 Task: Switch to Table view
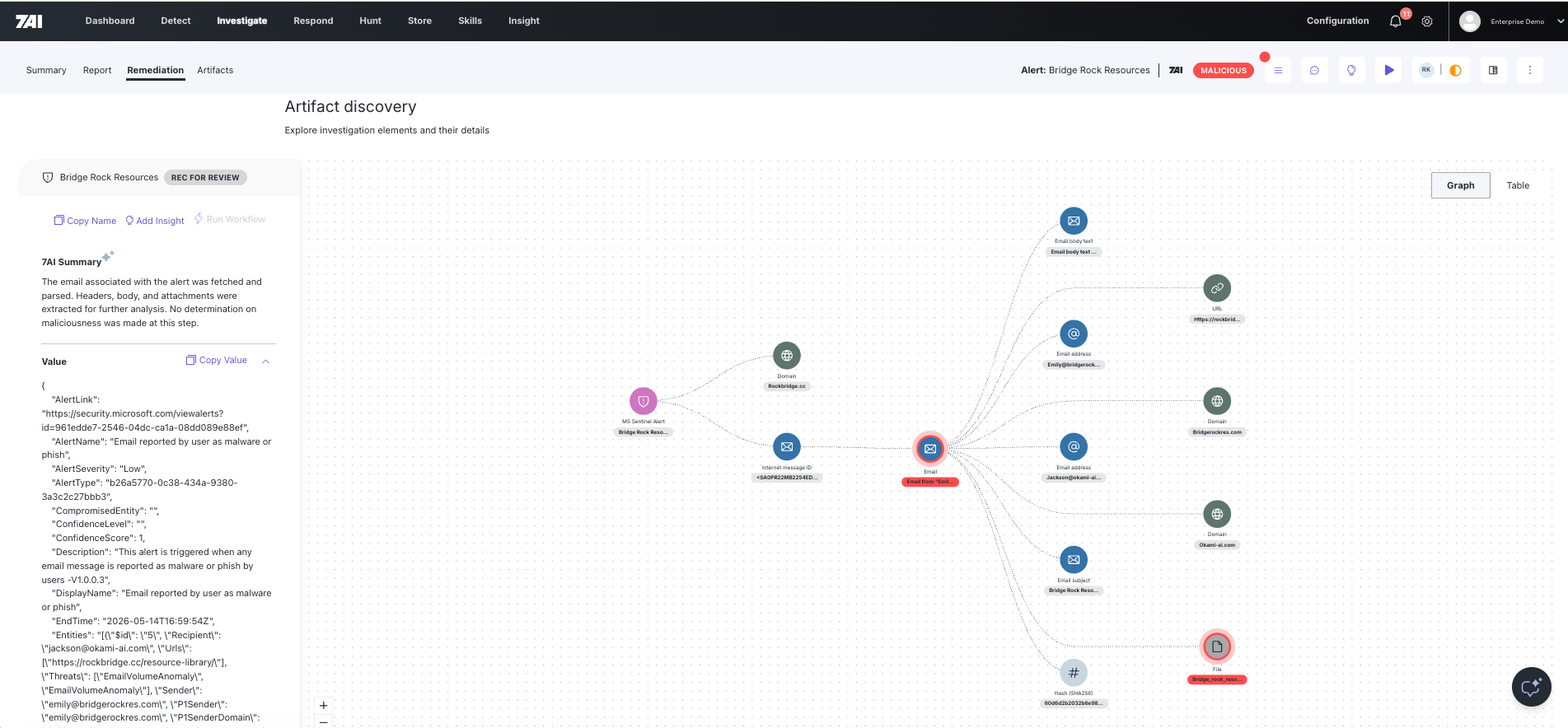(1518, 185)
